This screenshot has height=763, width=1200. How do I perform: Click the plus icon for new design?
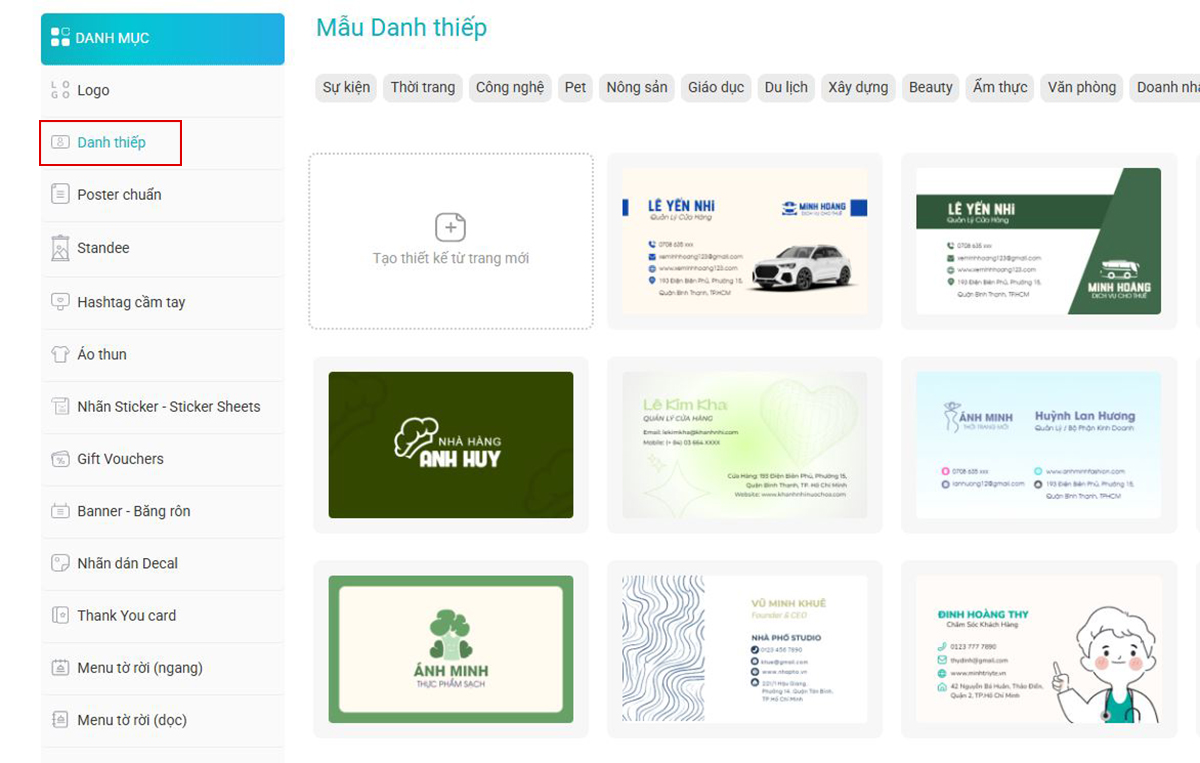pos(450,227)
